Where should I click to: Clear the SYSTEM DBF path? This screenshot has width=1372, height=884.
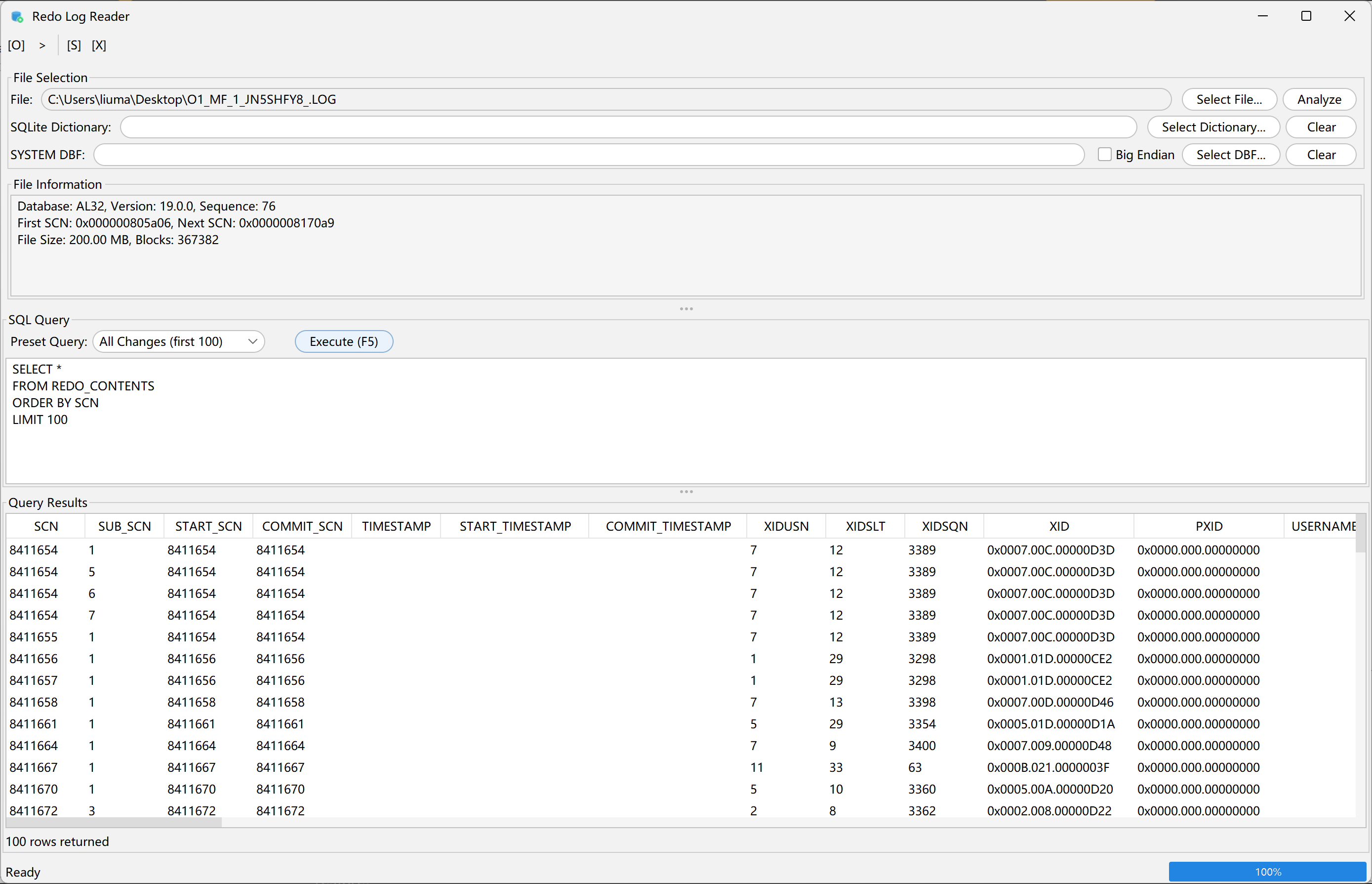(1321, 154)
